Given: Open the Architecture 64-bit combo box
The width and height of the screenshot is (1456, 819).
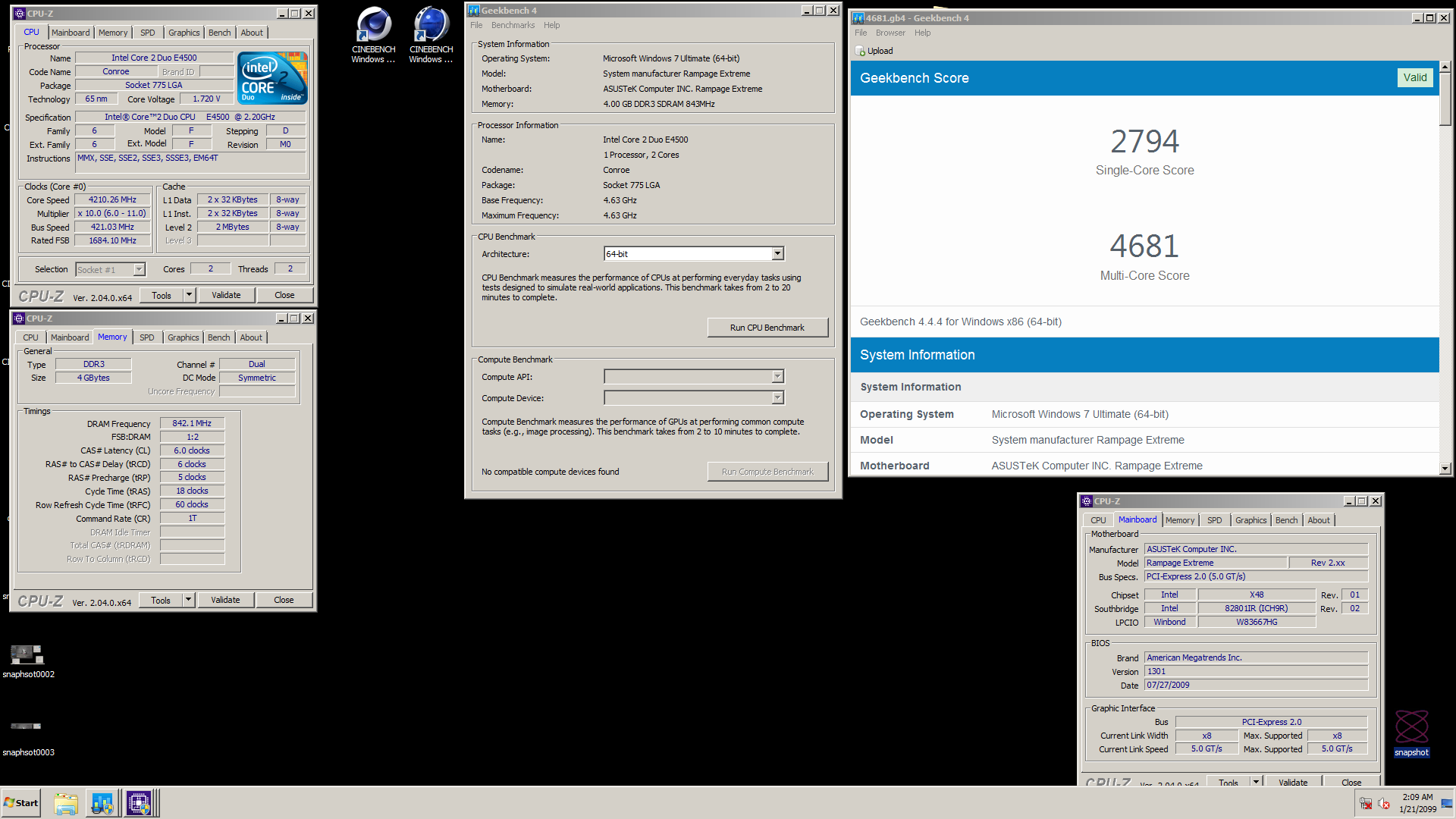Looking at the screenshot, I should (x=777, y=254).
